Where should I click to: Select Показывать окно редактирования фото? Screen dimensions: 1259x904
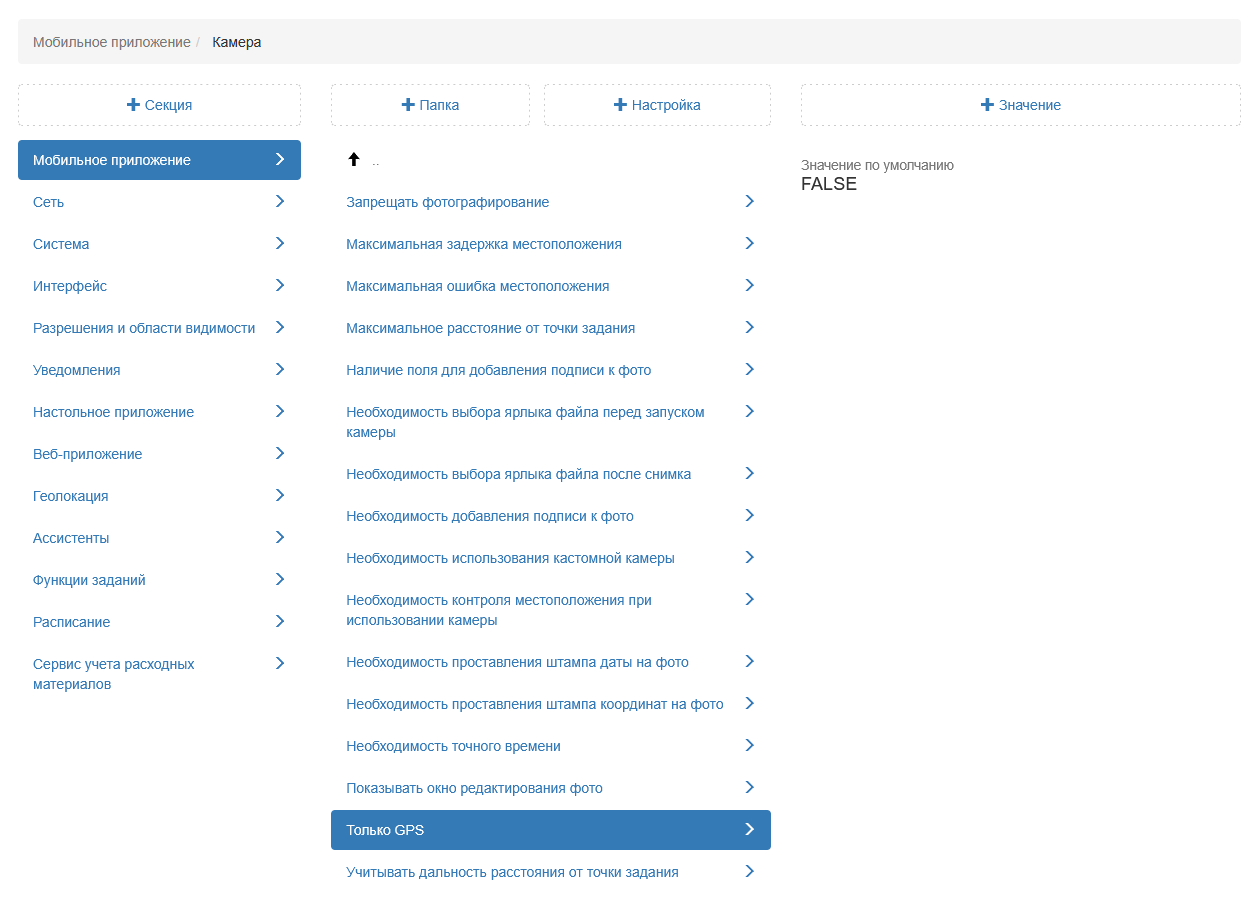474,788
